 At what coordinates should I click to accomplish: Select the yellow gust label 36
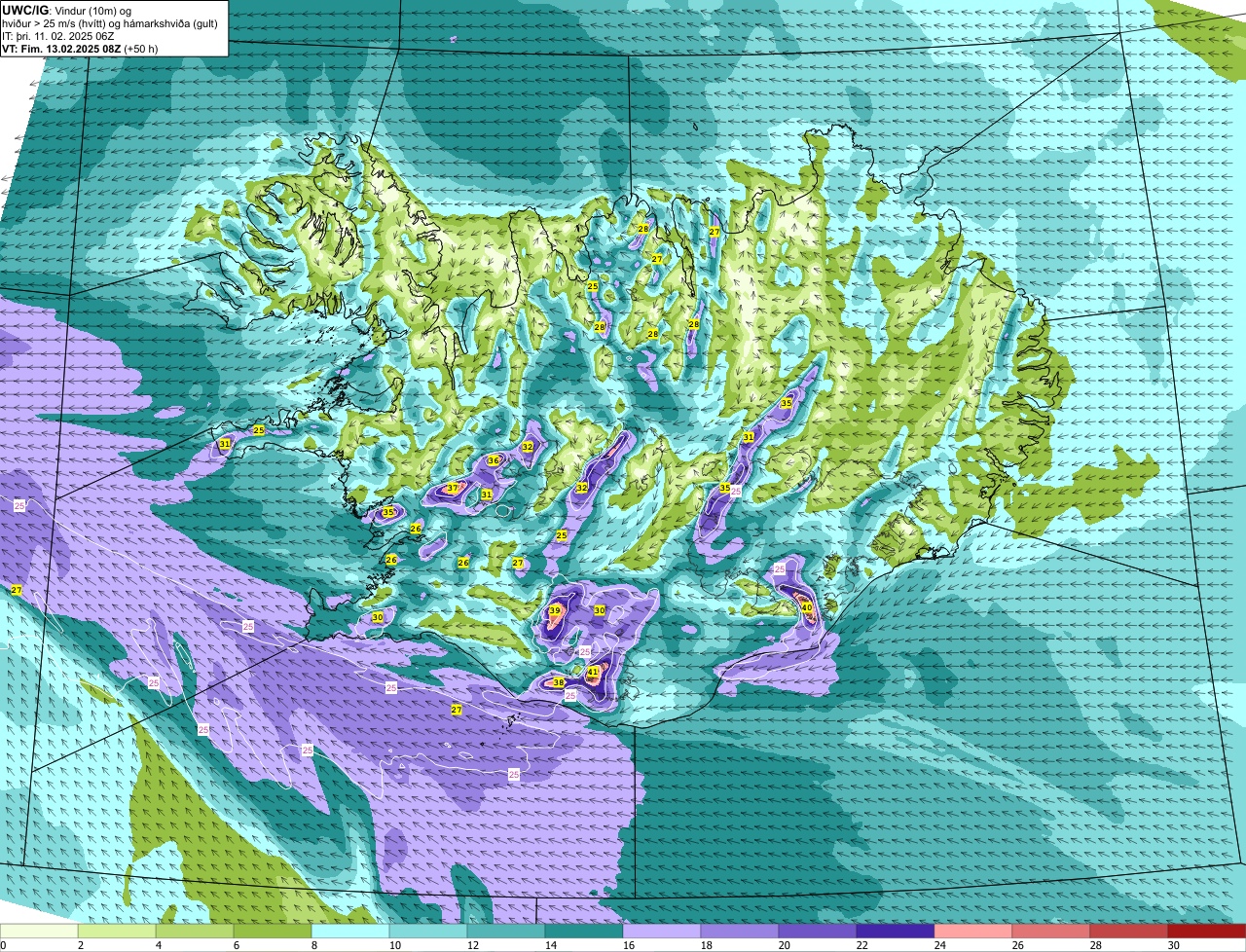[x=494, y=460]
